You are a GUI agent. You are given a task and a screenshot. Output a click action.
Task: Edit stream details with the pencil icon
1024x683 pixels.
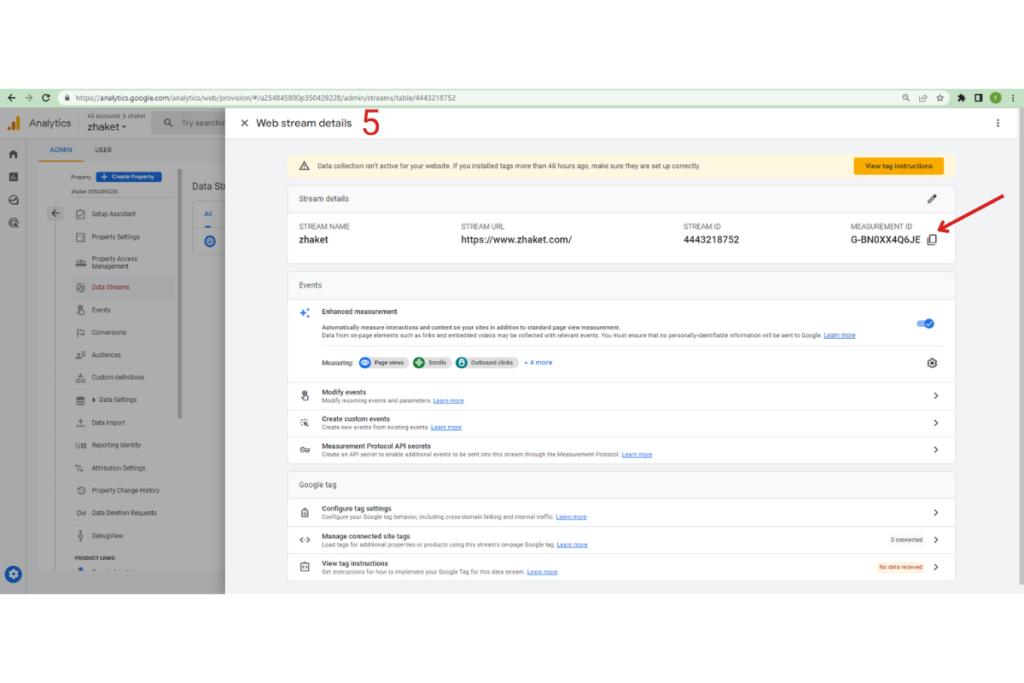[x=932, y=199]
